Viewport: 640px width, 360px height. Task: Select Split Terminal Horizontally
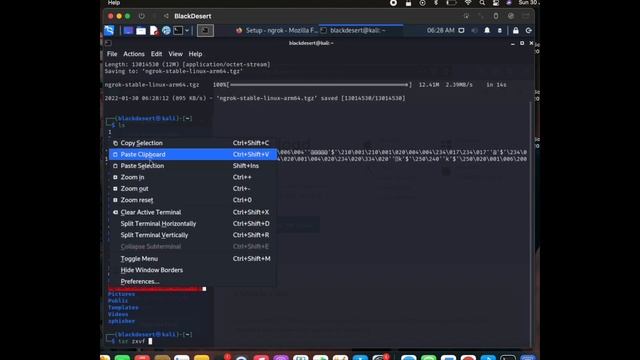click(192, 224)
